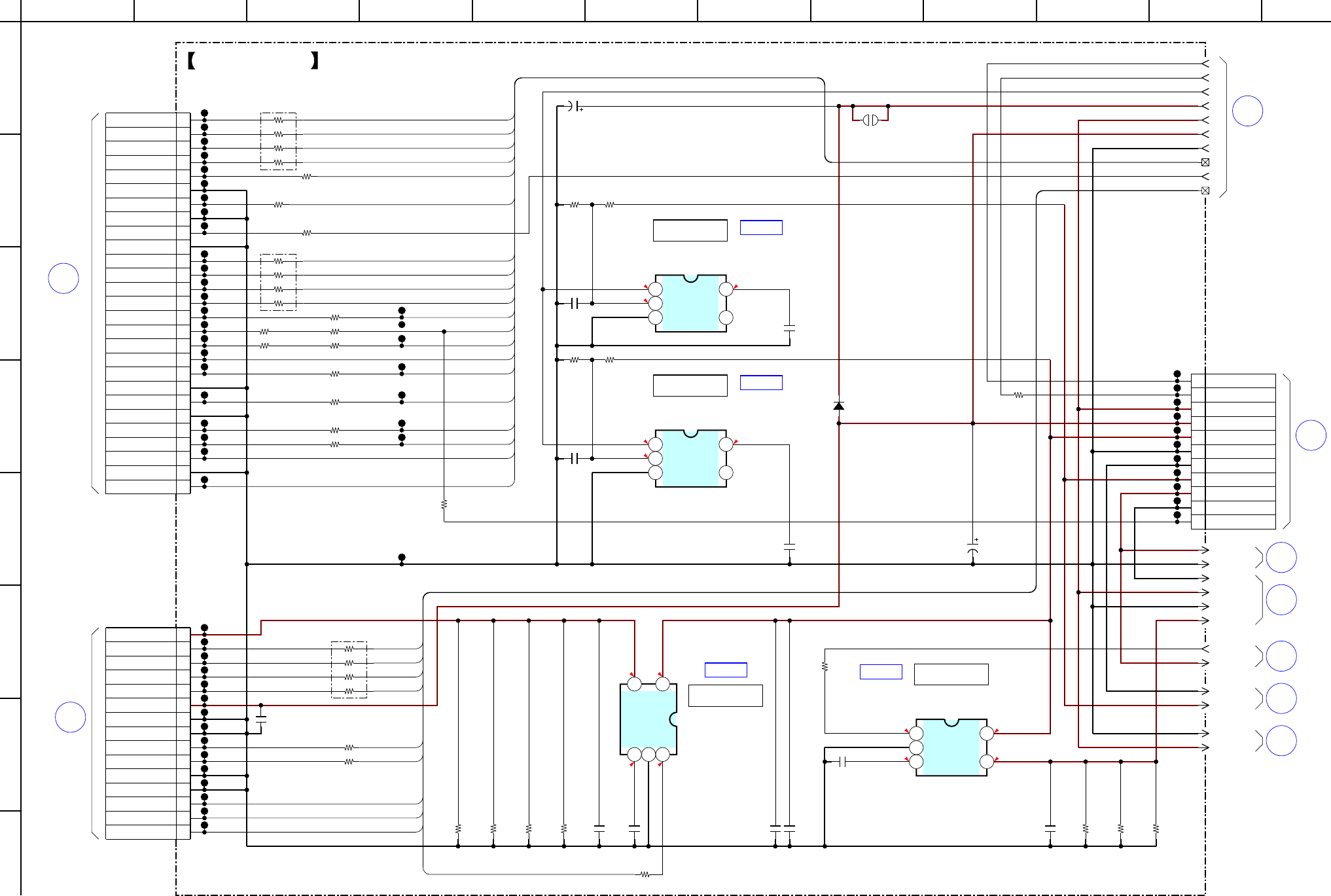Select the crystal resonator with red leads
Image resolution: width=1331 pixels, height=896 pixels.
click(x=870, y=120)
